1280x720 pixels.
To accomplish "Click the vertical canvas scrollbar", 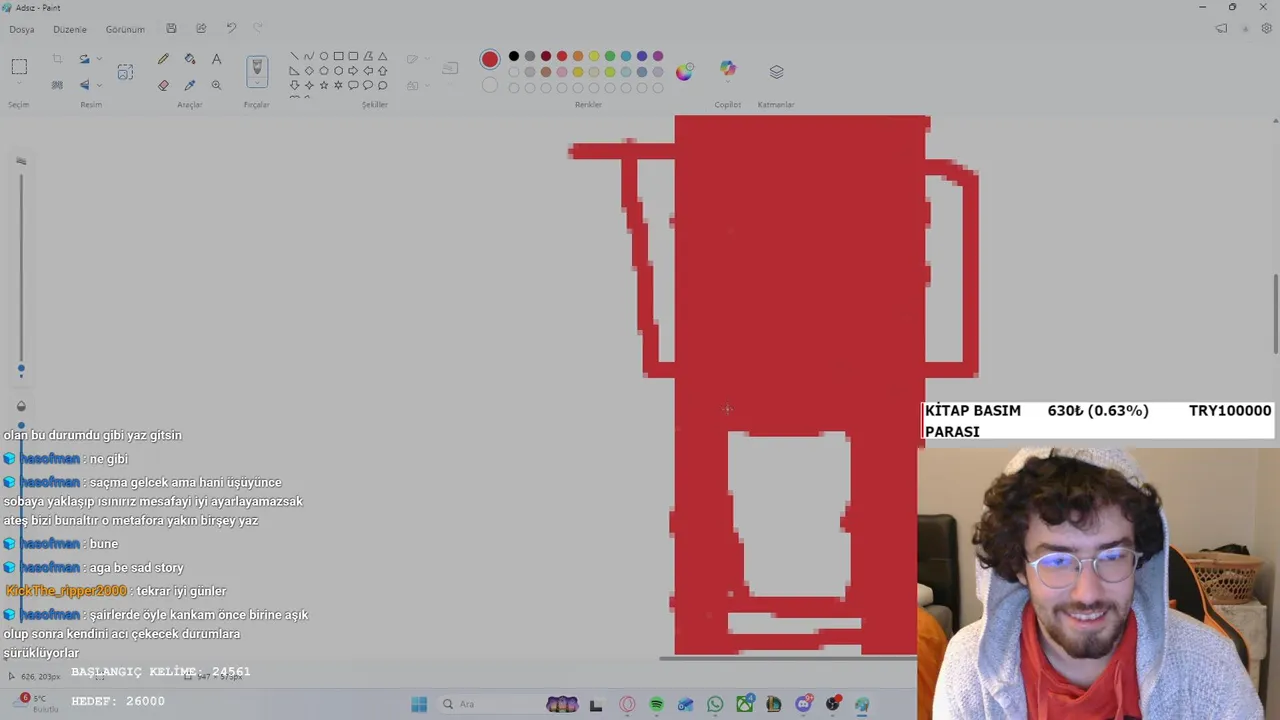I will 1275,313.
